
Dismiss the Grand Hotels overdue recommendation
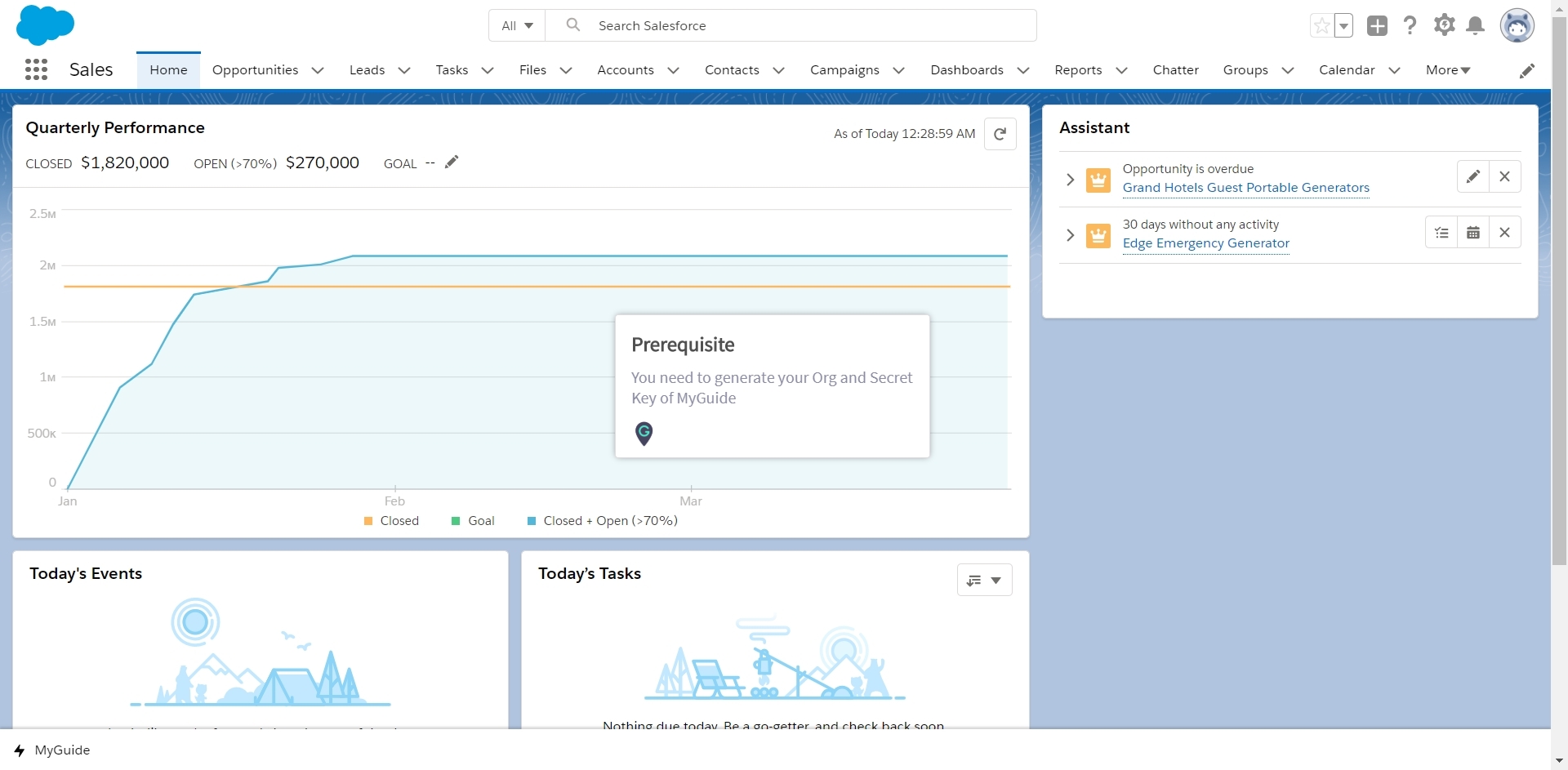1504,177
